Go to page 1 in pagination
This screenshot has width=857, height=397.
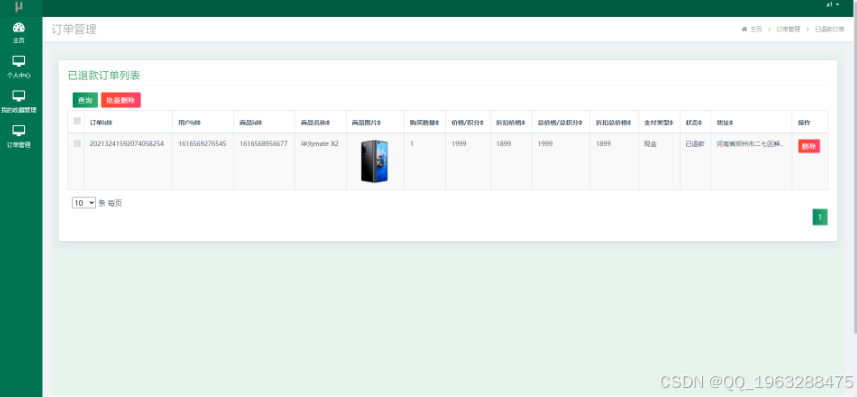[x=820, y=217]
